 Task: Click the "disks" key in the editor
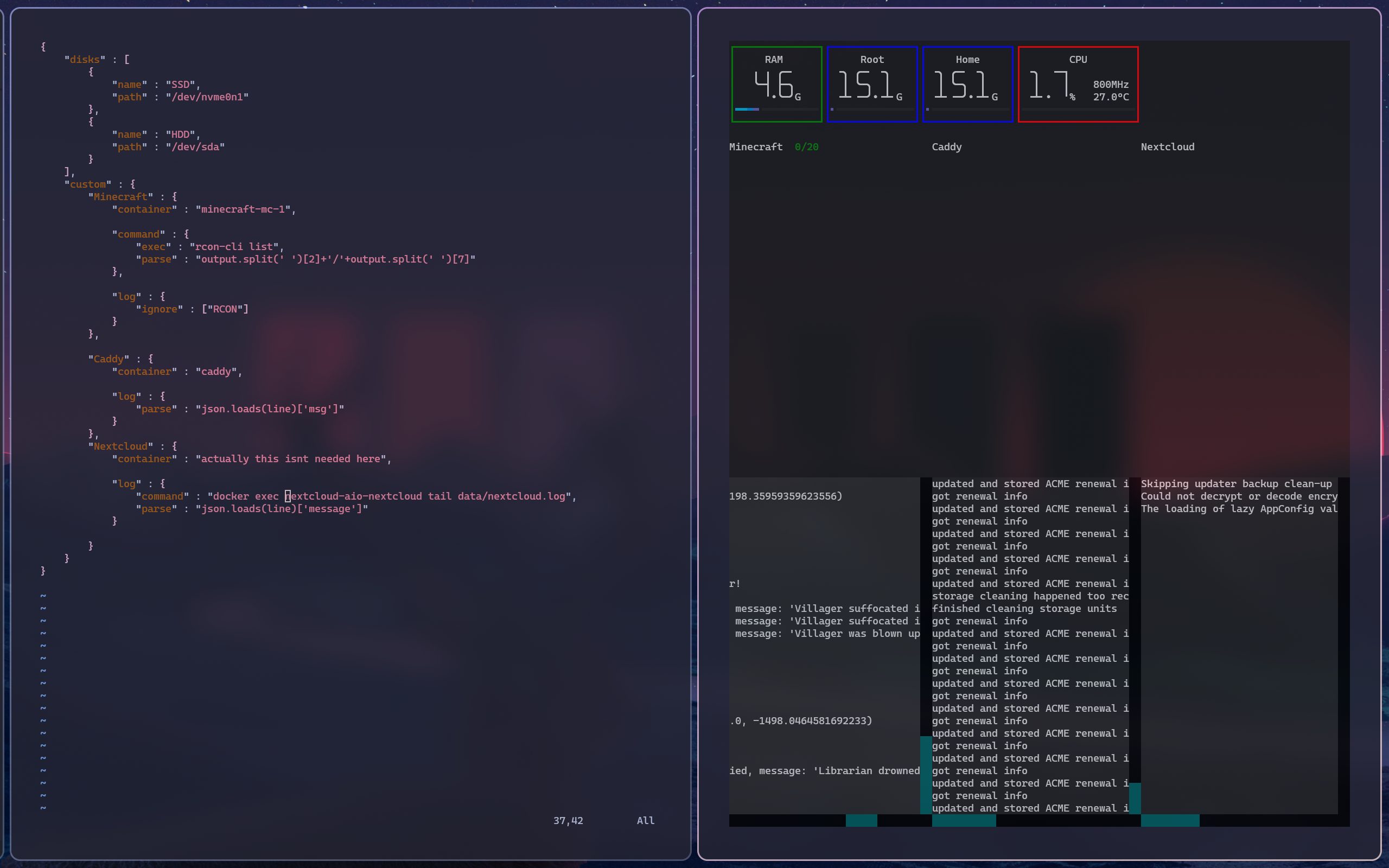point(85,60)
